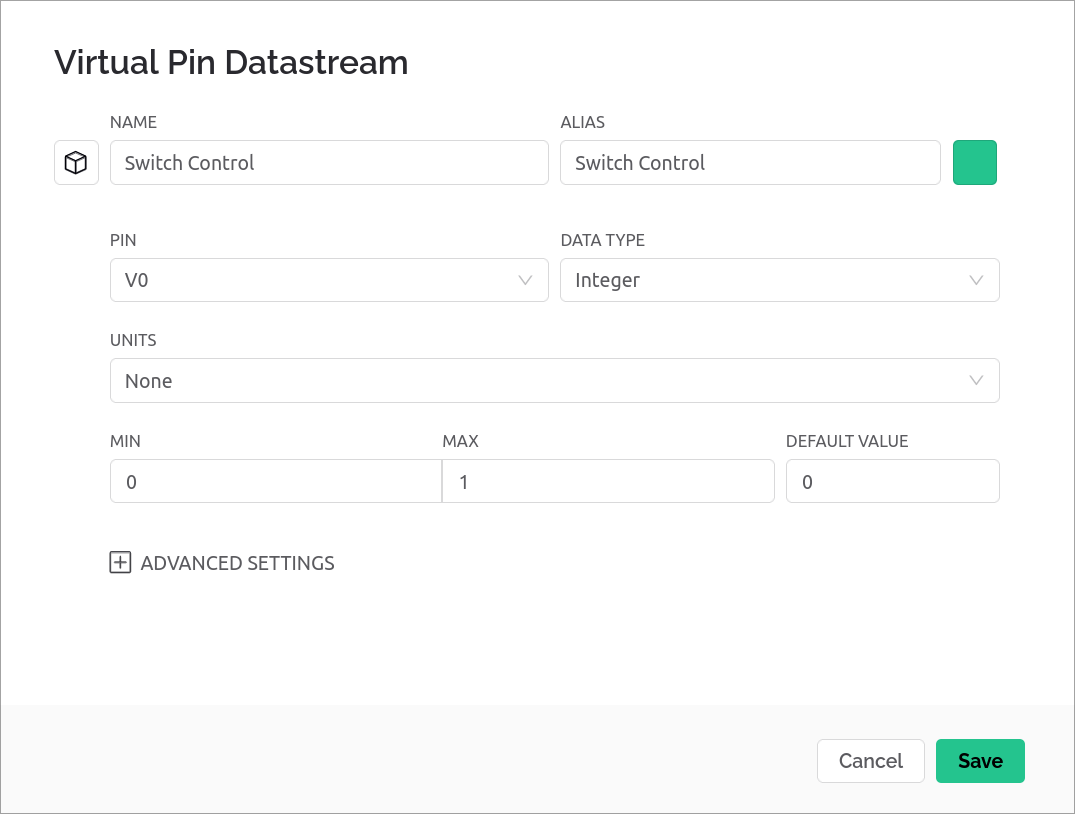Viewport: 1075px width, 814px height.
Task: Select the MIN value field
Action: pos(276,481)
